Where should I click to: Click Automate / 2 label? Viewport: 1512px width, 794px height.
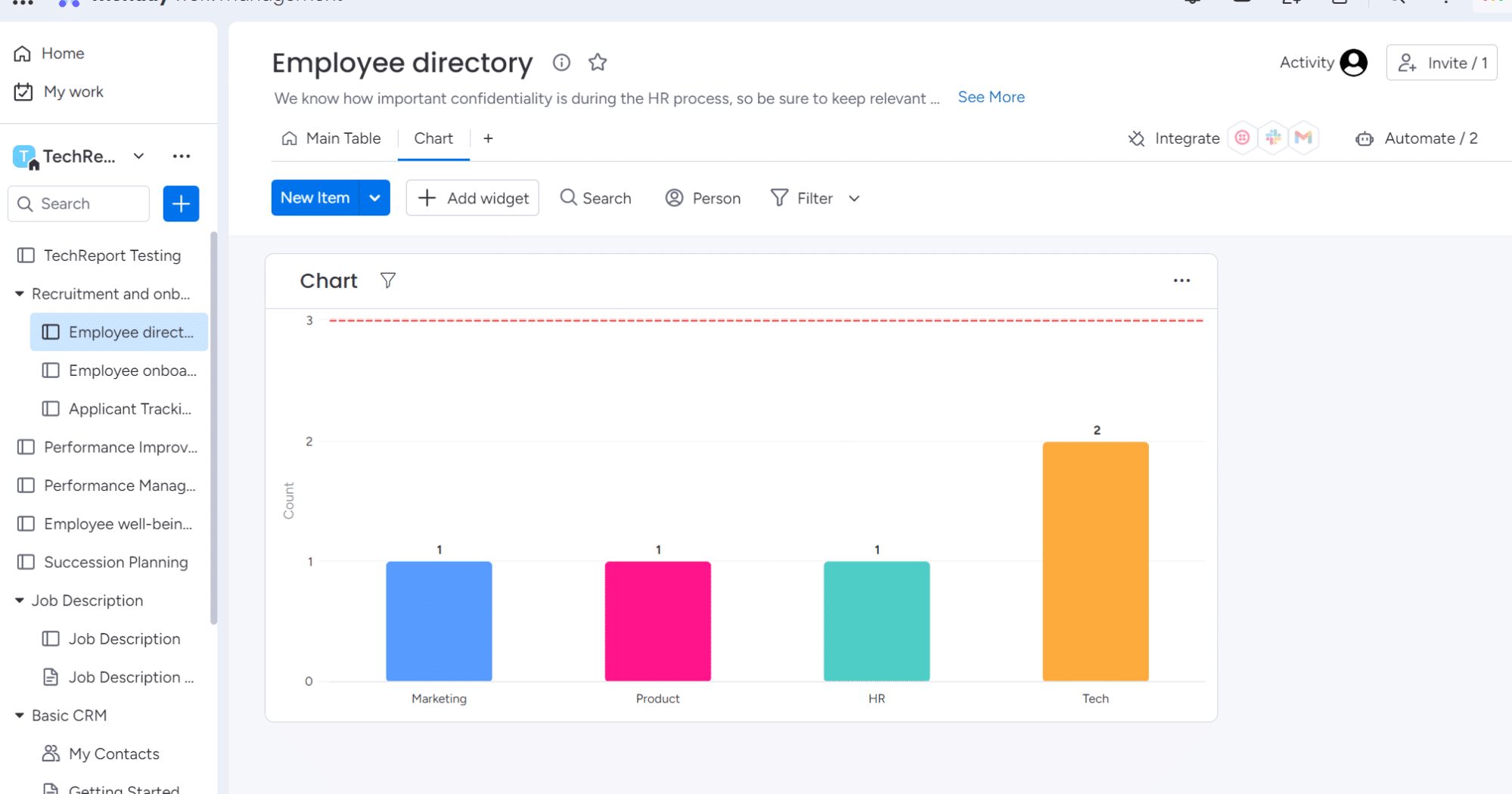1430,138
